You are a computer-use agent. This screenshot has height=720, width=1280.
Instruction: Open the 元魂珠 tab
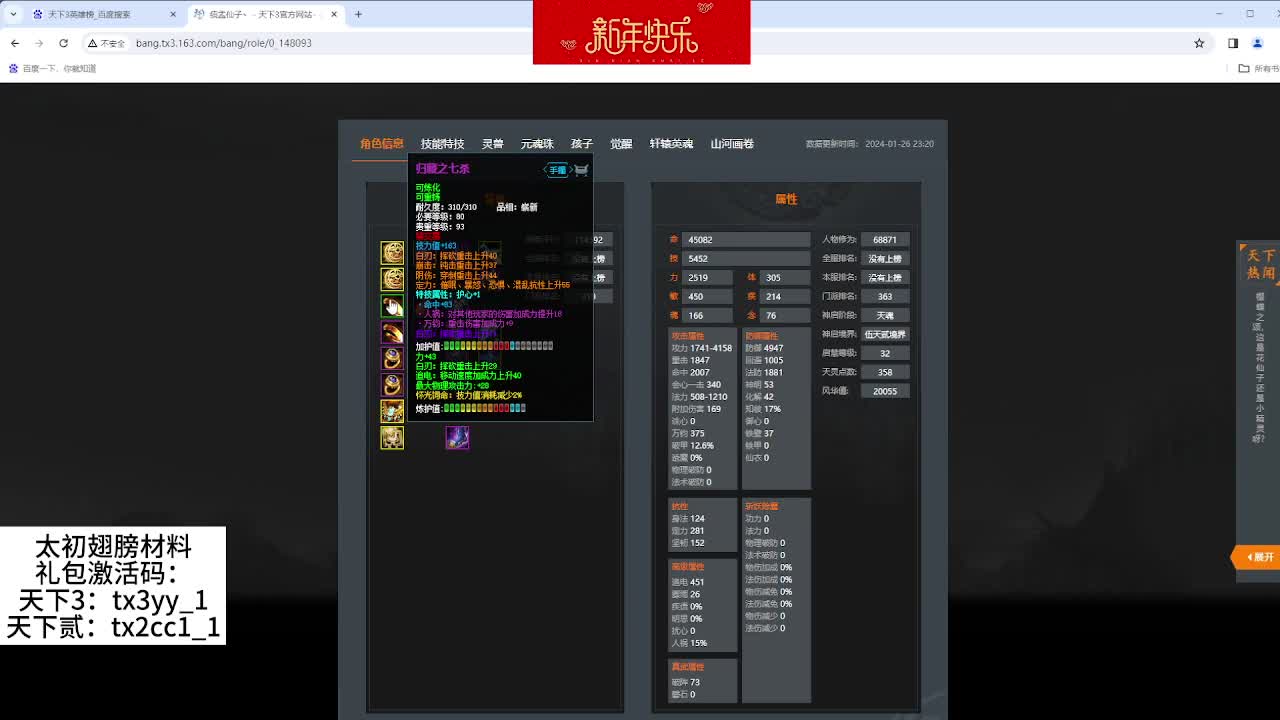(x=537, y=144)
